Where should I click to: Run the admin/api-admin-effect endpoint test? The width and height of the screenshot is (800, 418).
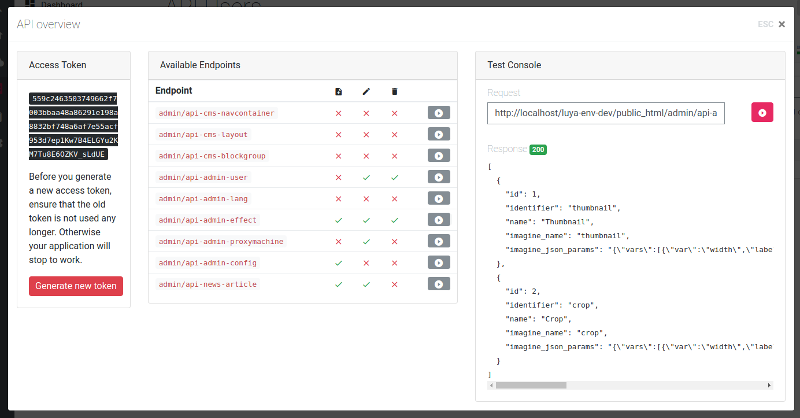[439, 220]
